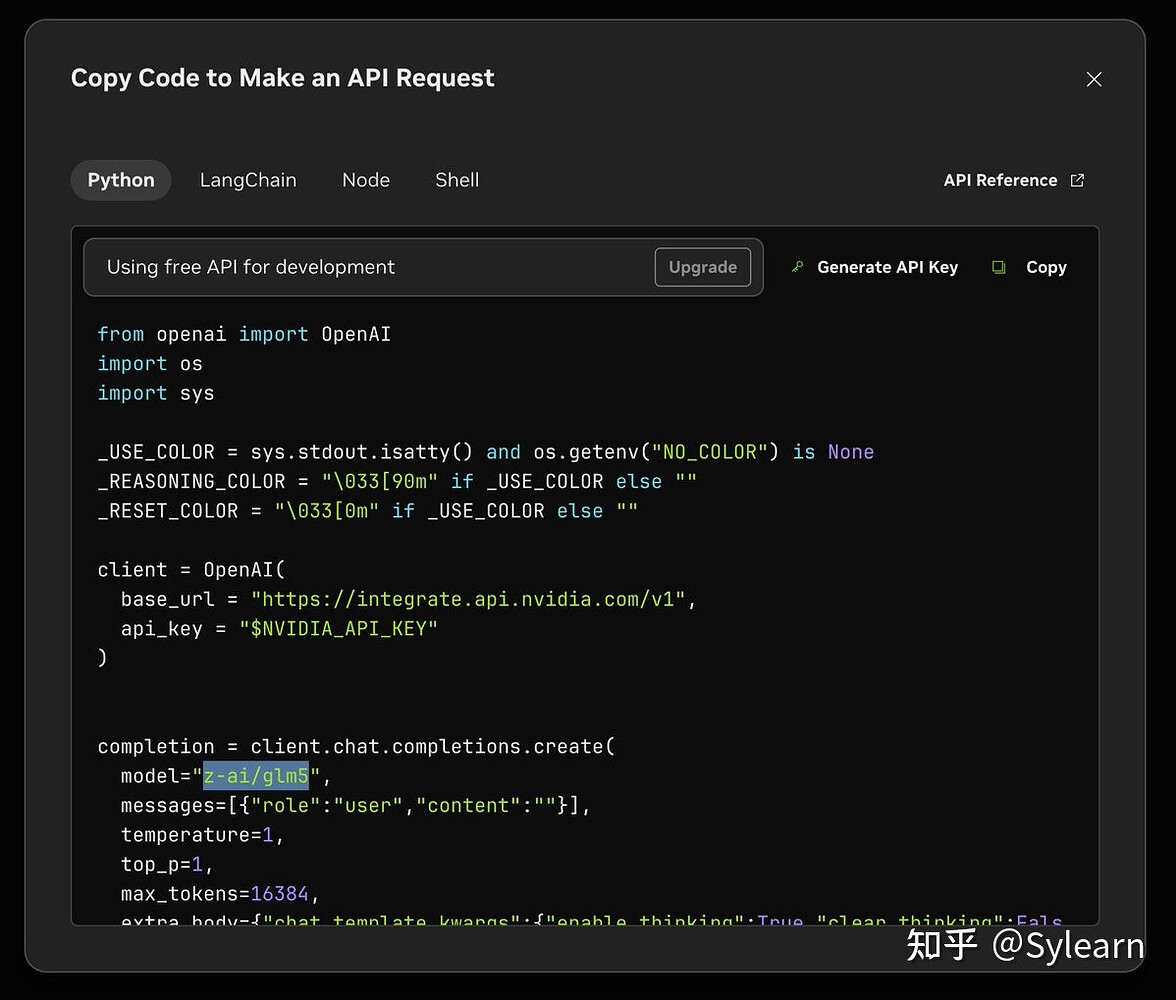The height and width of the screenshot is (1000, 1176).
Task: Click the max_tokens value 16384
Action: [x=279, y=893]
